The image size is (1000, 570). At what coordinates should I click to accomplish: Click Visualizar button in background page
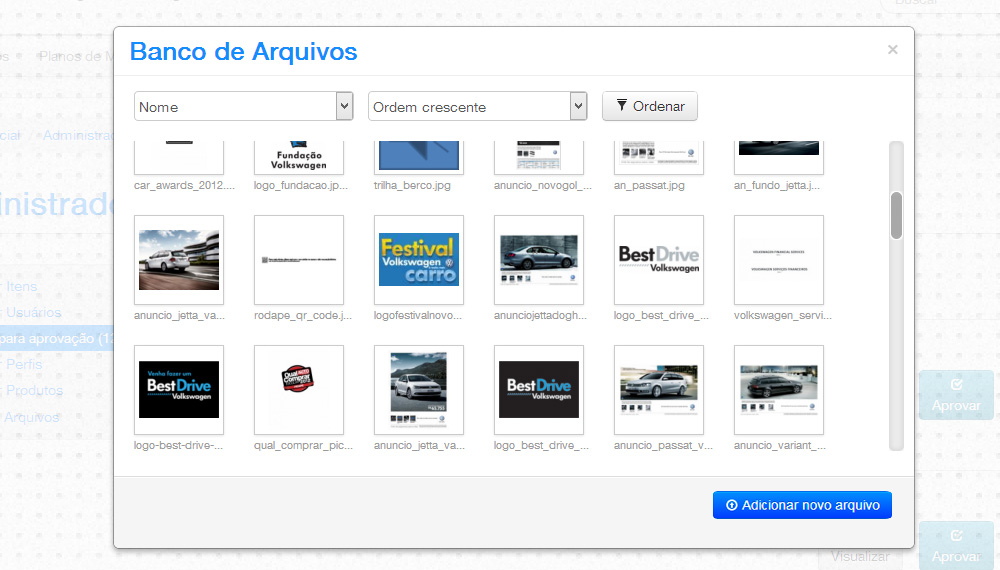tap(860, 557)
